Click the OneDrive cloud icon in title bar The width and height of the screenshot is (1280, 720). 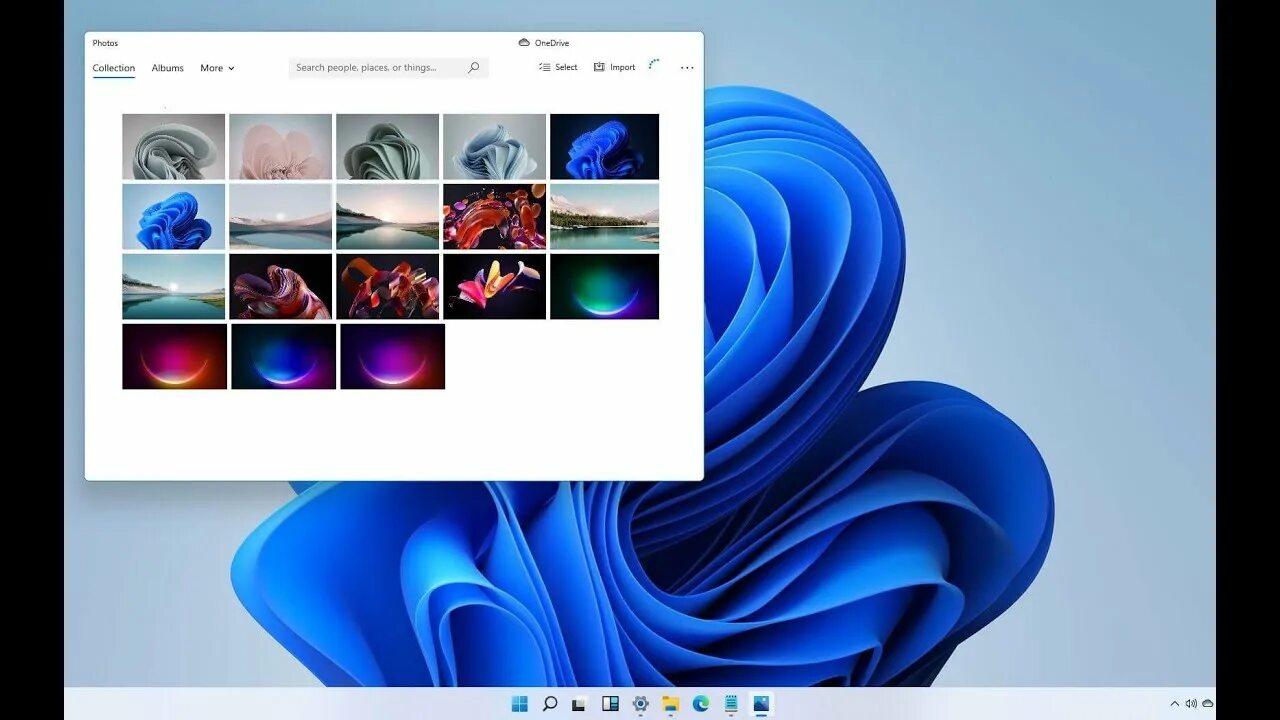coord(524,43)
